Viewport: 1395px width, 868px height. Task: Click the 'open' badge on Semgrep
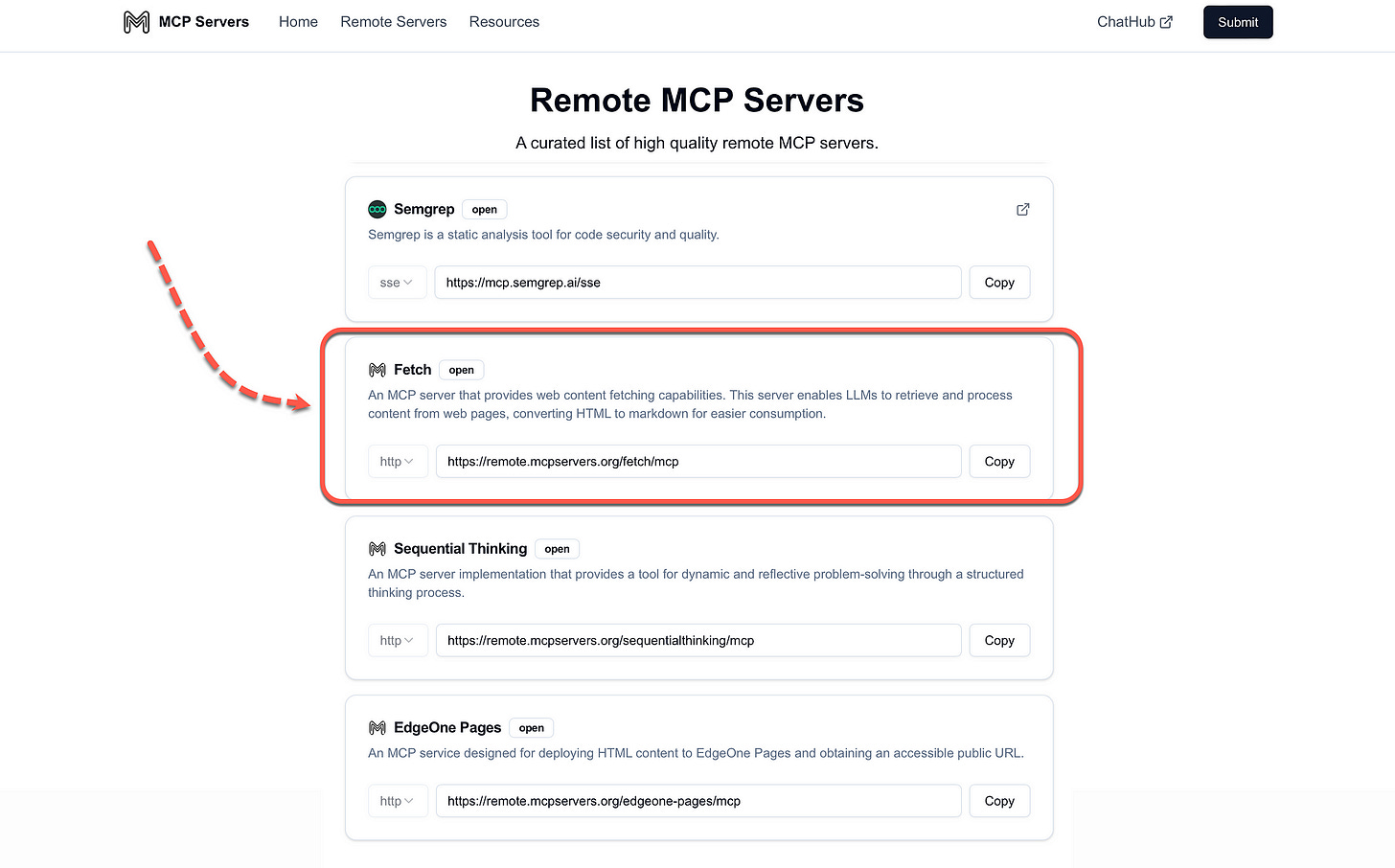484,209
